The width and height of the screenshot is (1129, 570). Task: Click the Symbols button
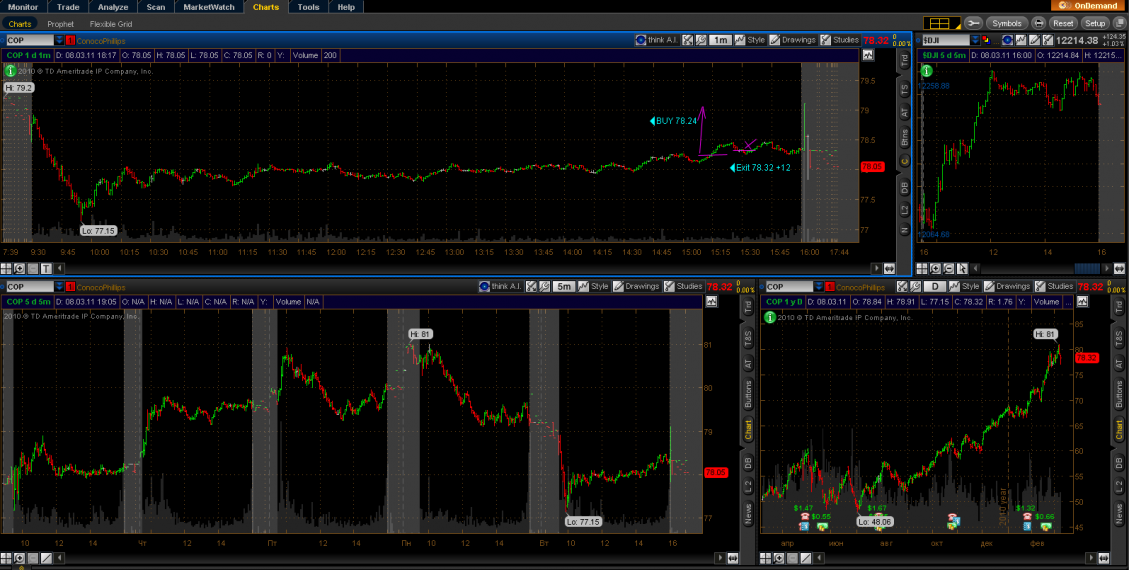tap(1006, 23)
